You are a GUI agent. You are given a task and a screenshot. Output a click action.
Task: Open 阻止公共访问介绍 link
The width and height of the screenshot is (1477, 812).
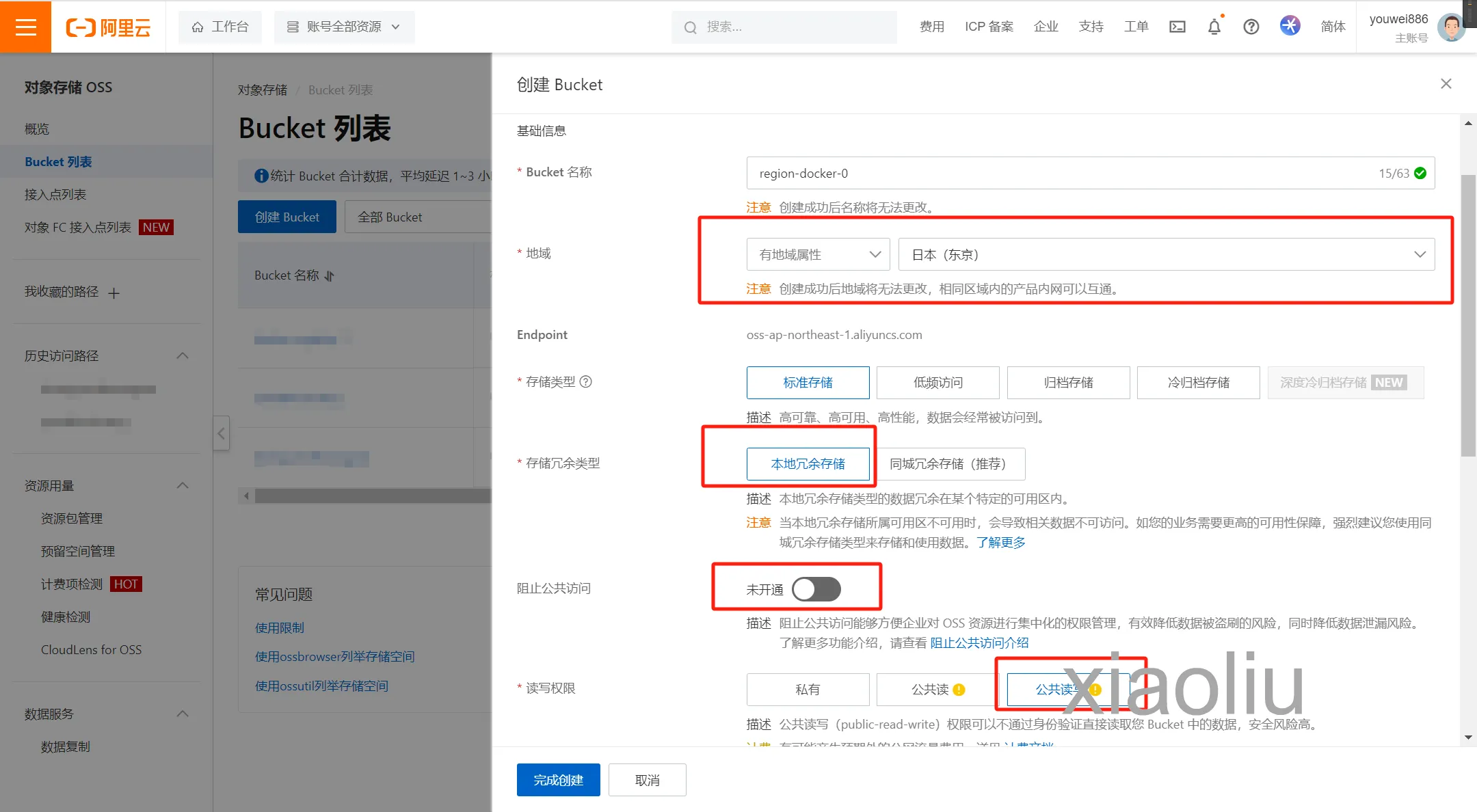coord(979,642)
